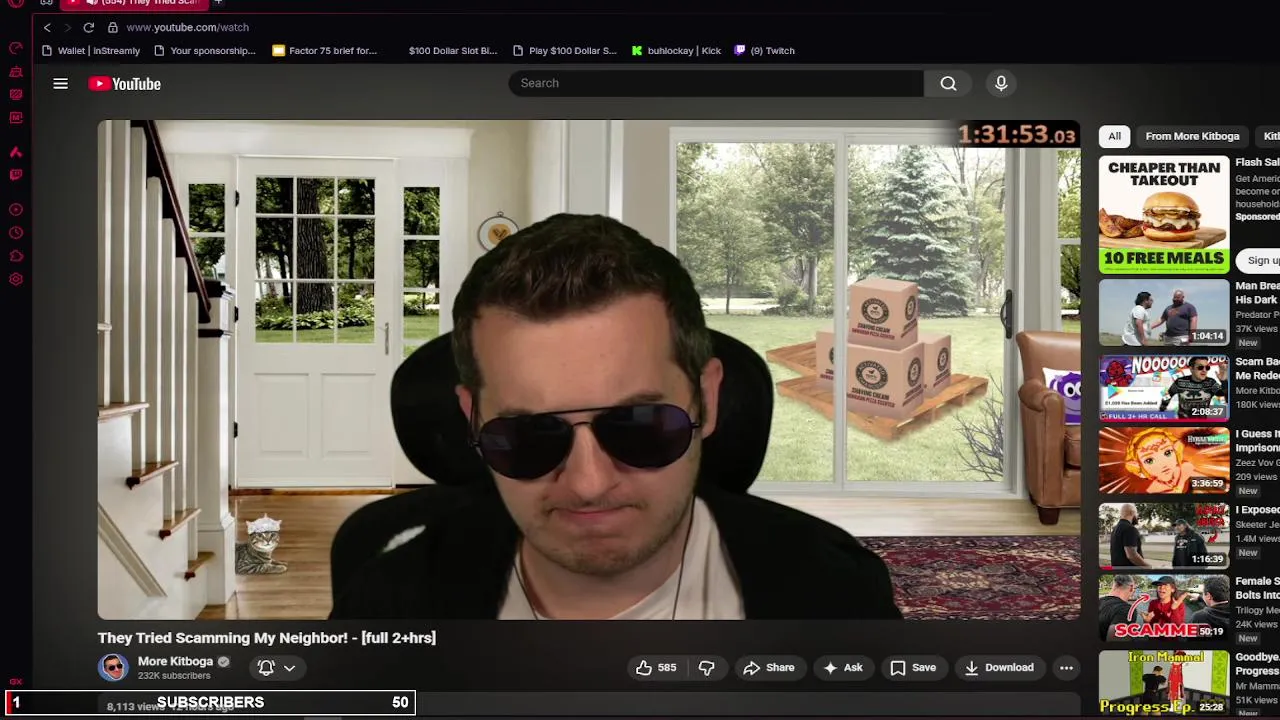Open Your sponsorship bookmark

(x=205, y=51)
